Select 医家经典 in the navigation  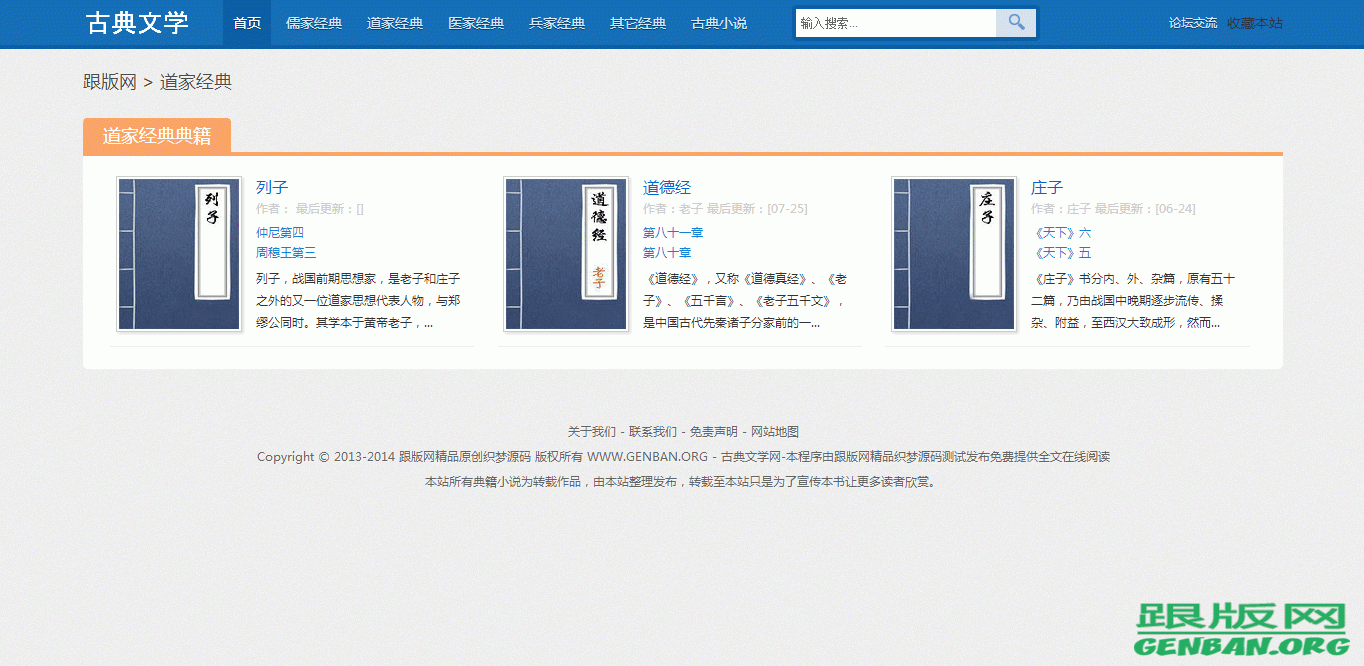tap(476, 23)
